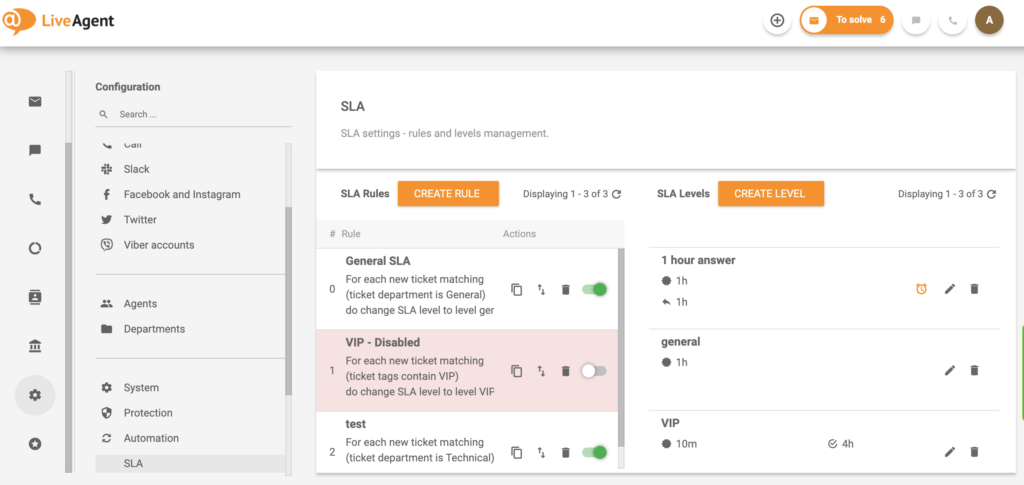Open the Tickets mail icon in left sidebar
The width and height of the screenshot is (1024, 485).
pyautogui.click(x=35, y=101)
